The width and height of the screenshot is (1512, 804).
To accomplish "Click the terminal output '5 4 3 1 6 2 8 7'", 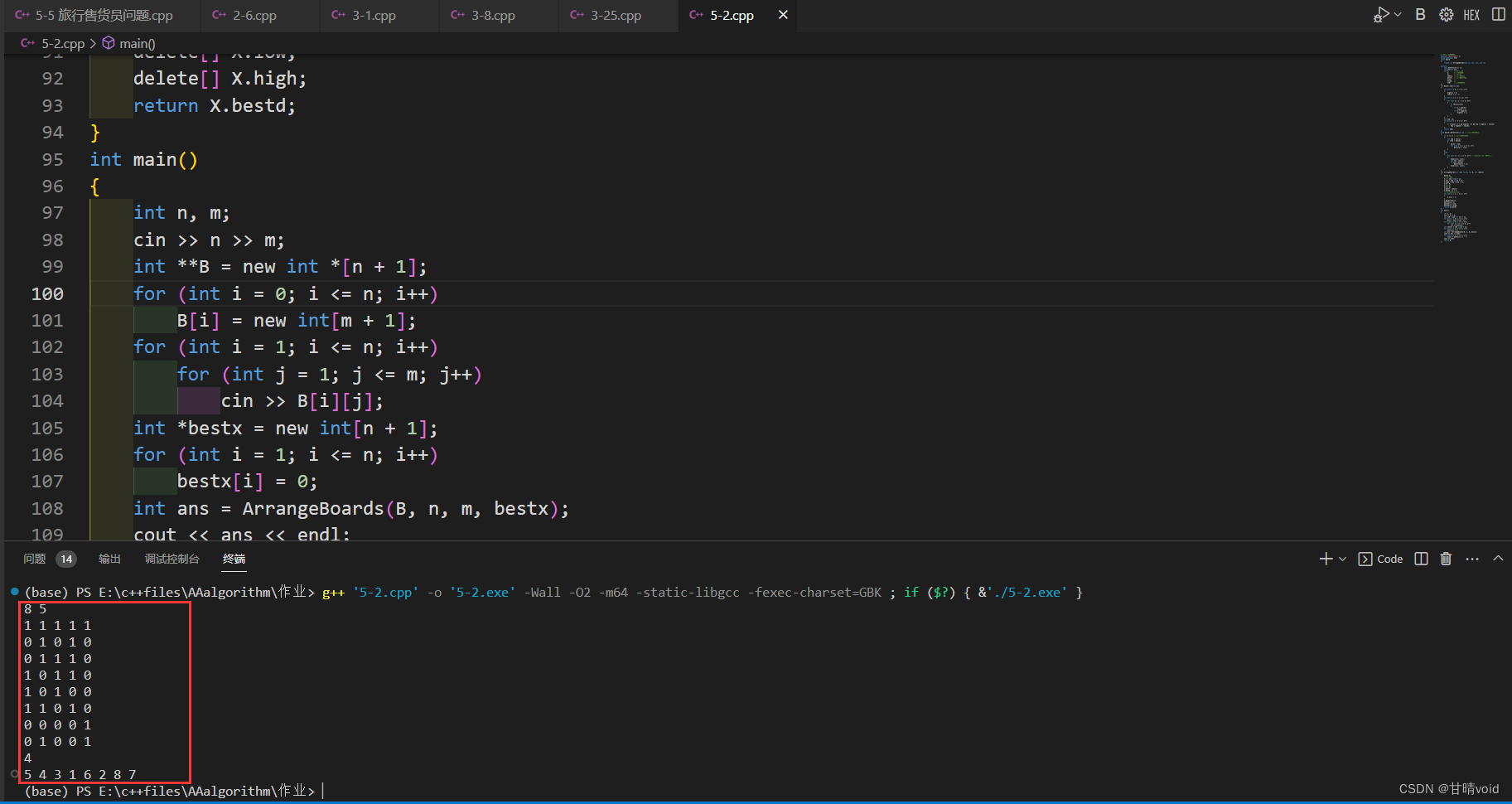I will click(x=80, y=774).
